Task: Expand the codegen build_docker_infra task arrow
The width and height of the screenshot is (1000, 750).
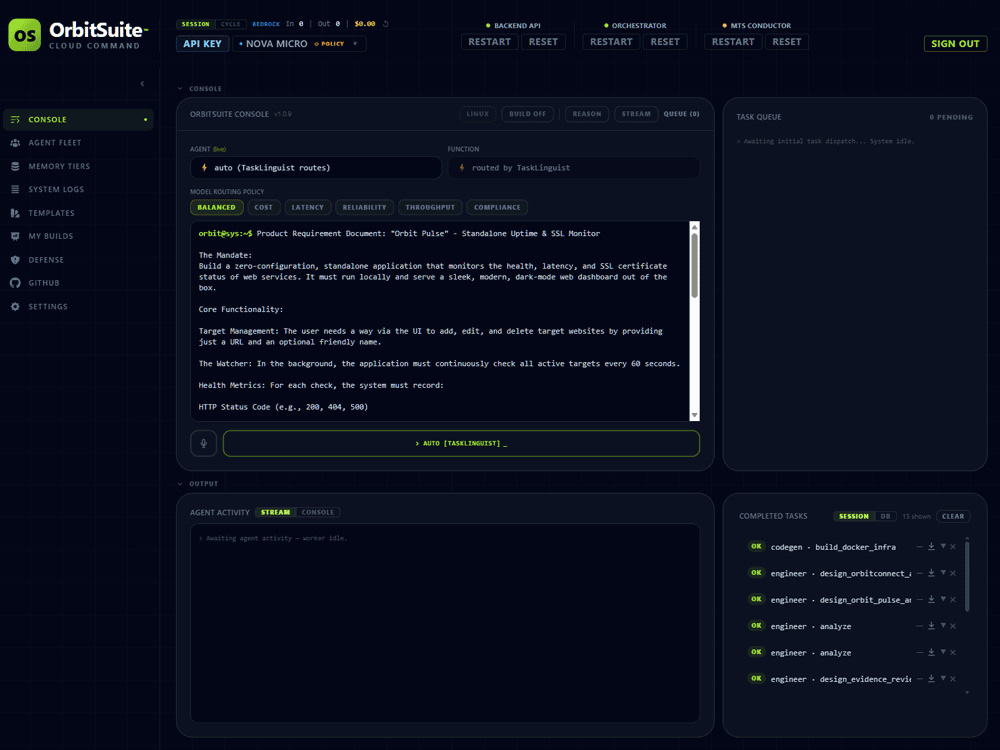Action: pos(943,547)
